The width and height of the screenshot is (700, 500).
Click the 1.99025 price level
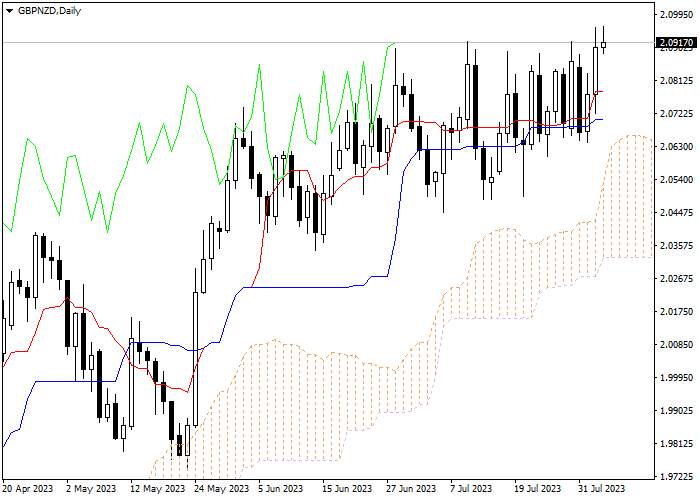click(x=676, y=410)
